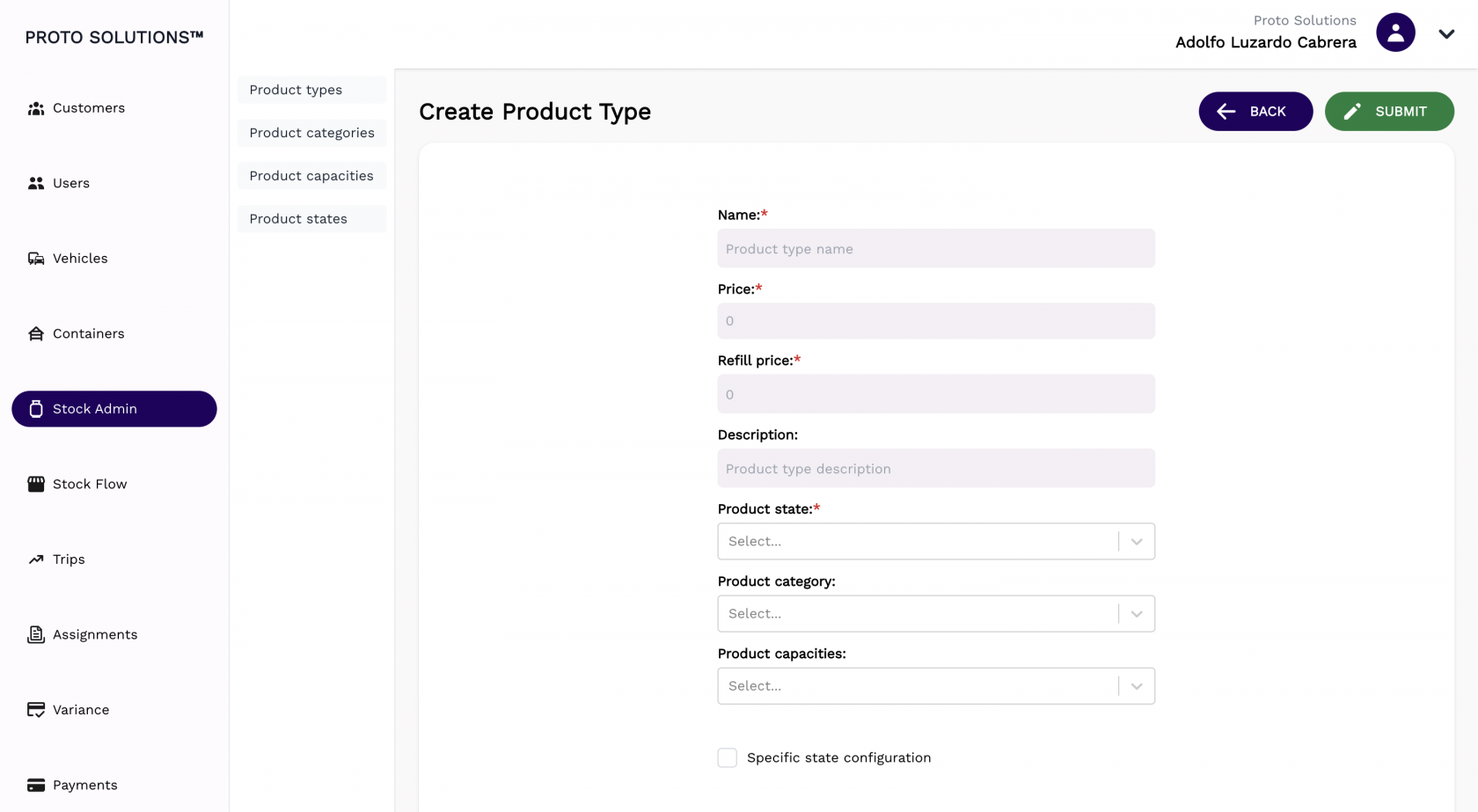1478x812 pixels.
Task: Click the Product category dropdown chevron
Action: coord(1137,613)
